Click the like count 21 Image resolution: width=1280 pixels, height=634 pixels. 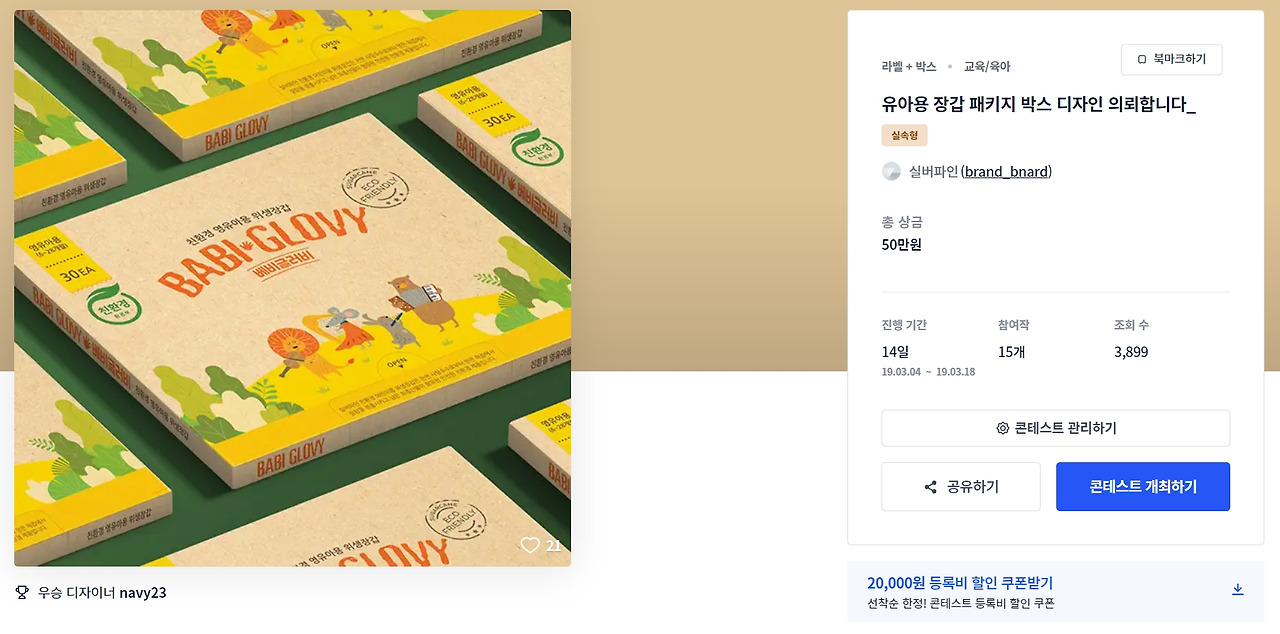tap(553, 546)
